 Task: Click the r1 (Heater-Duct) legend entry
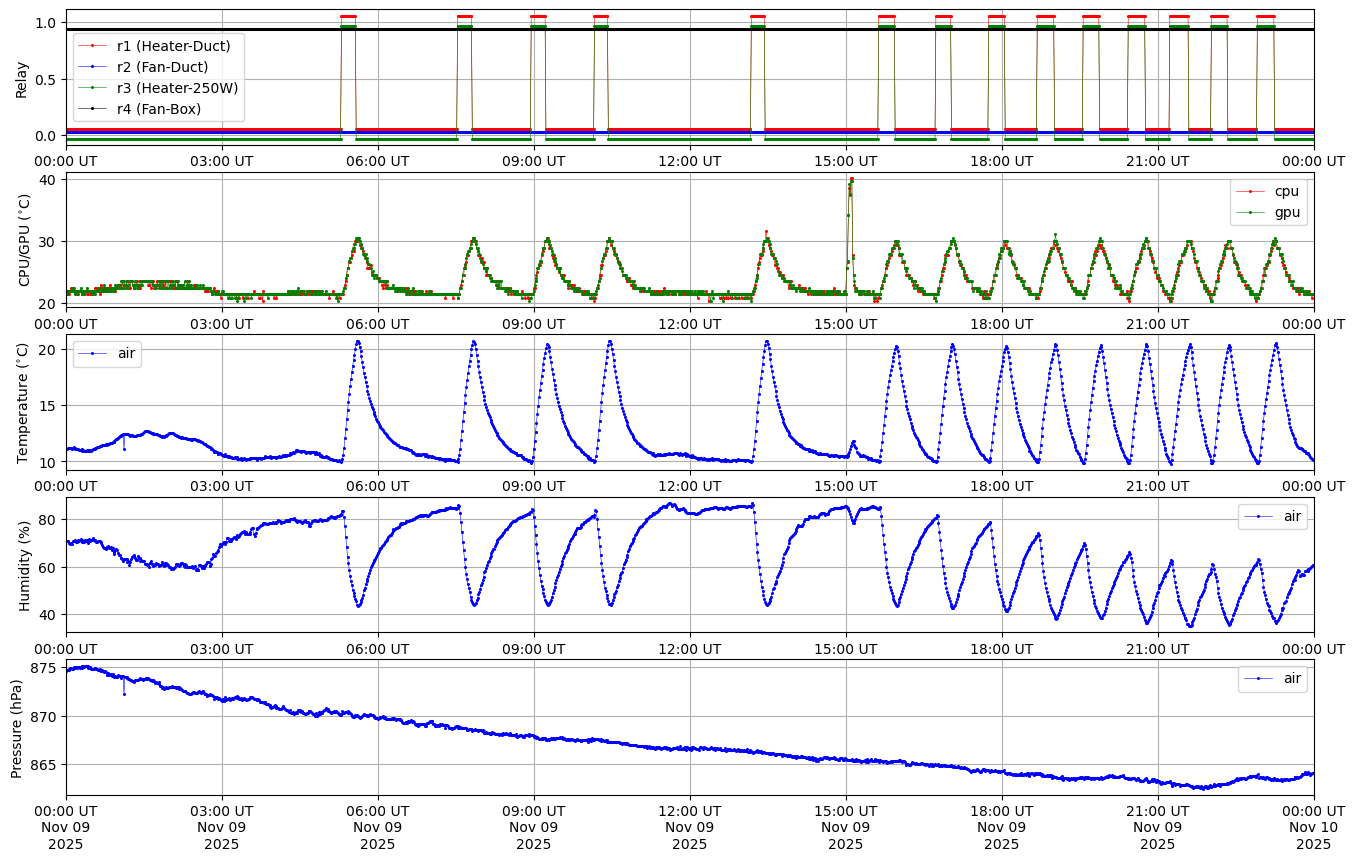click(x=173, y=46)
